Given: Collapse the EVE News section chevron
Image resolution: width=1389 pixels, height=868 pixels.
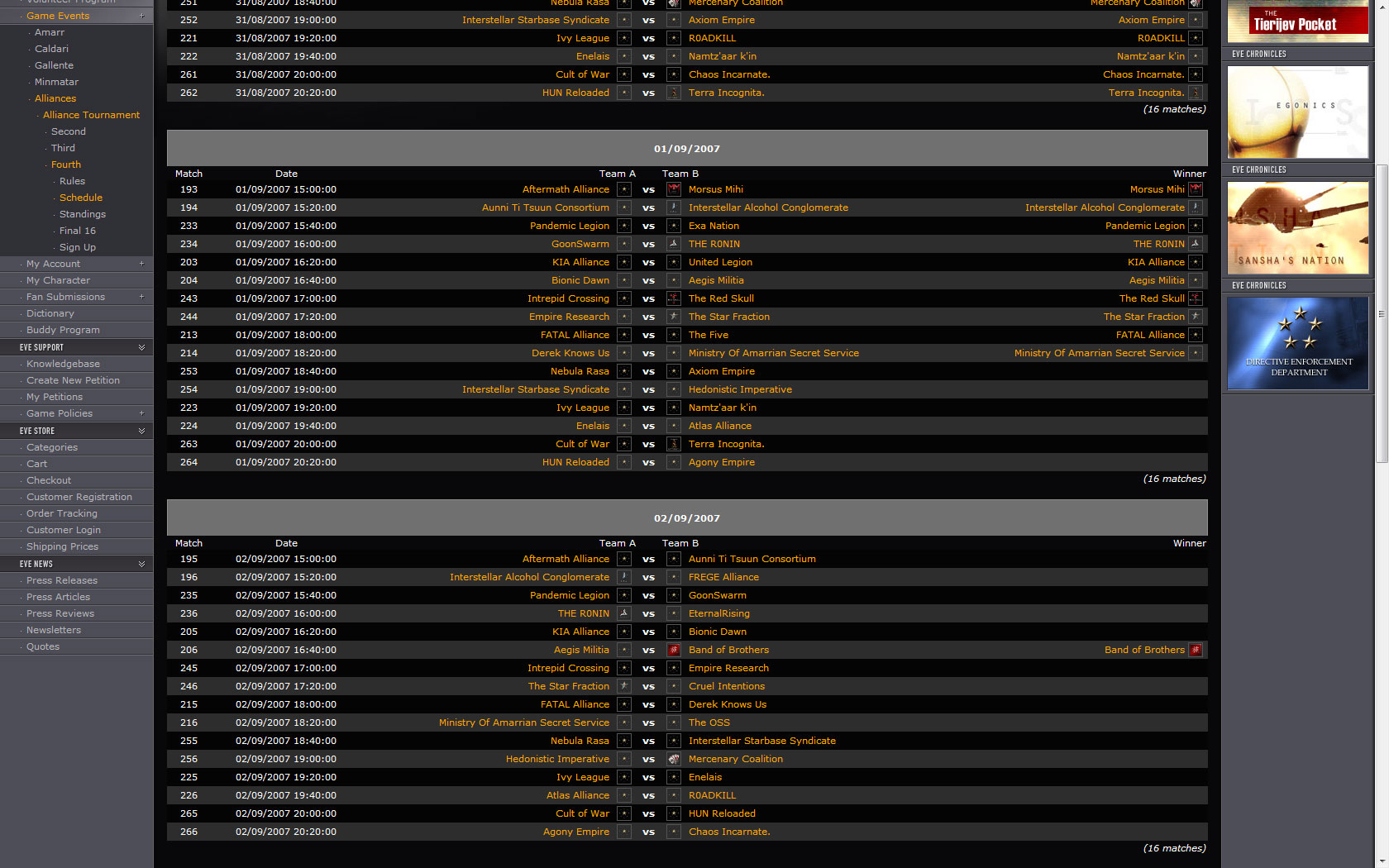Looking at the screenshot, I should pos(141,564).
